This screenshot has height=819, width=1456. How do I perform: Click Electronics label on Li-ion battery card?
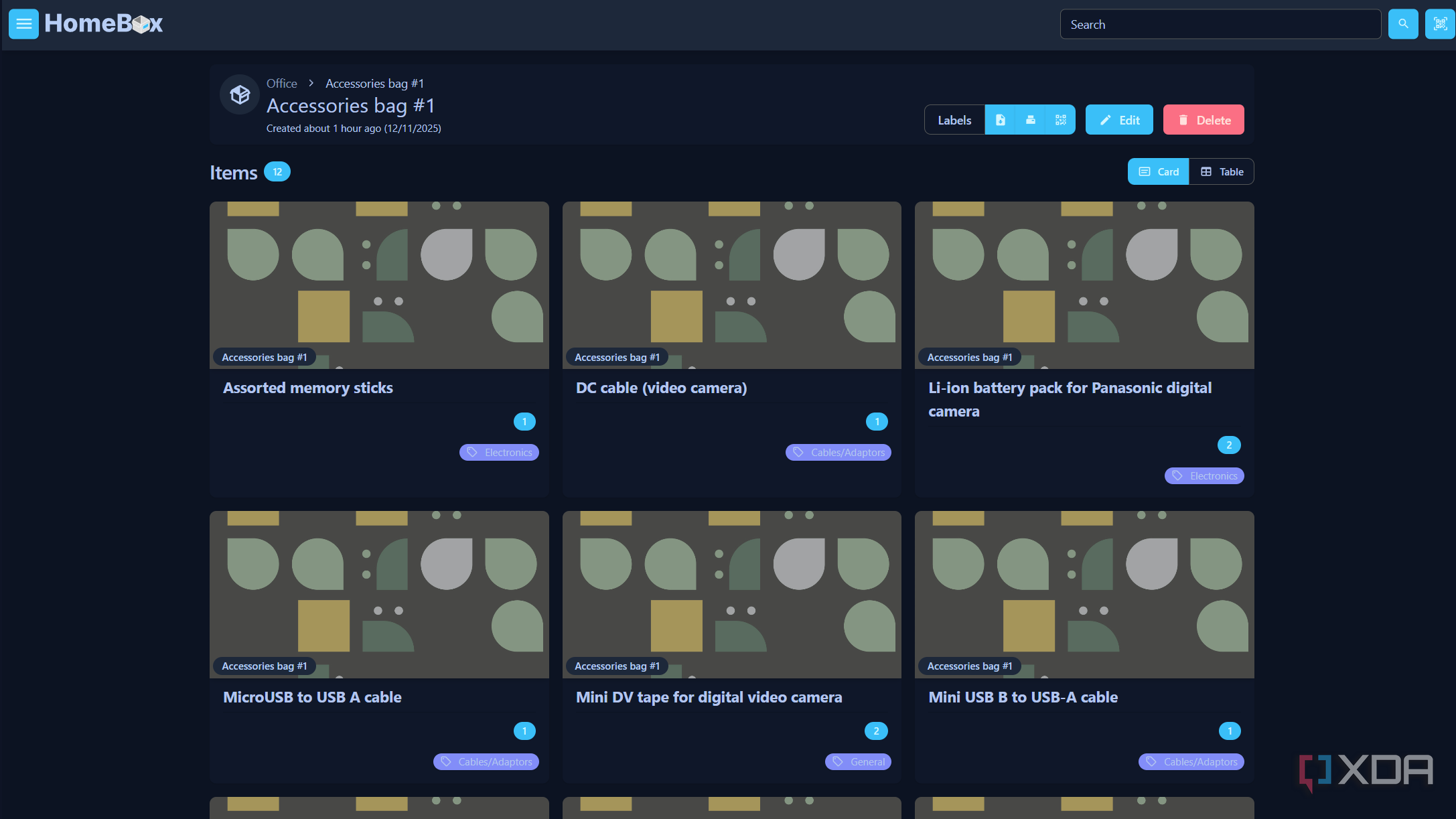pyautogui.click(x=1204, y=476)
